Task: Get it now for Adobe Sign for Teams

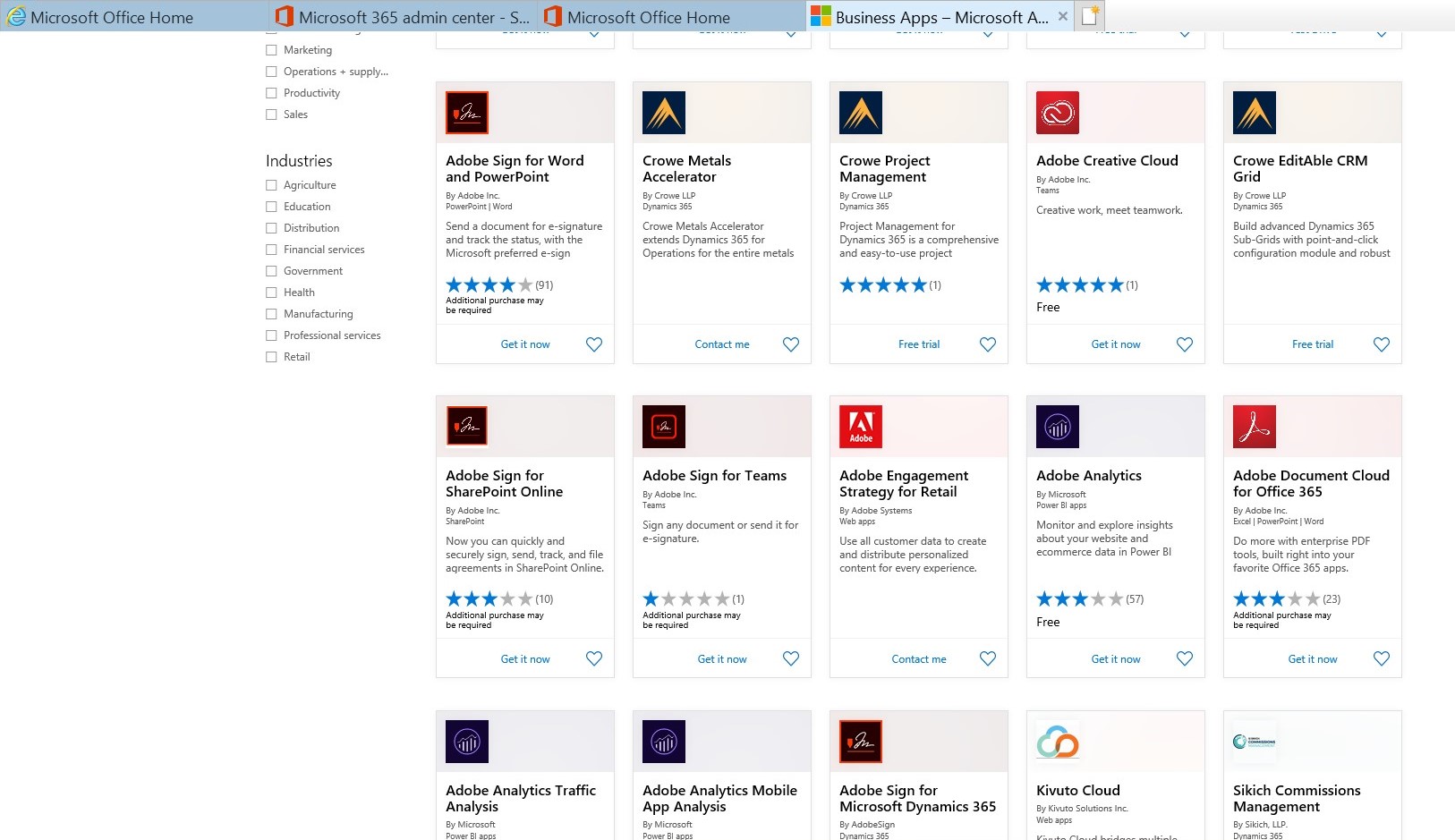Action: pyautogui.click(x=722, y=659)
